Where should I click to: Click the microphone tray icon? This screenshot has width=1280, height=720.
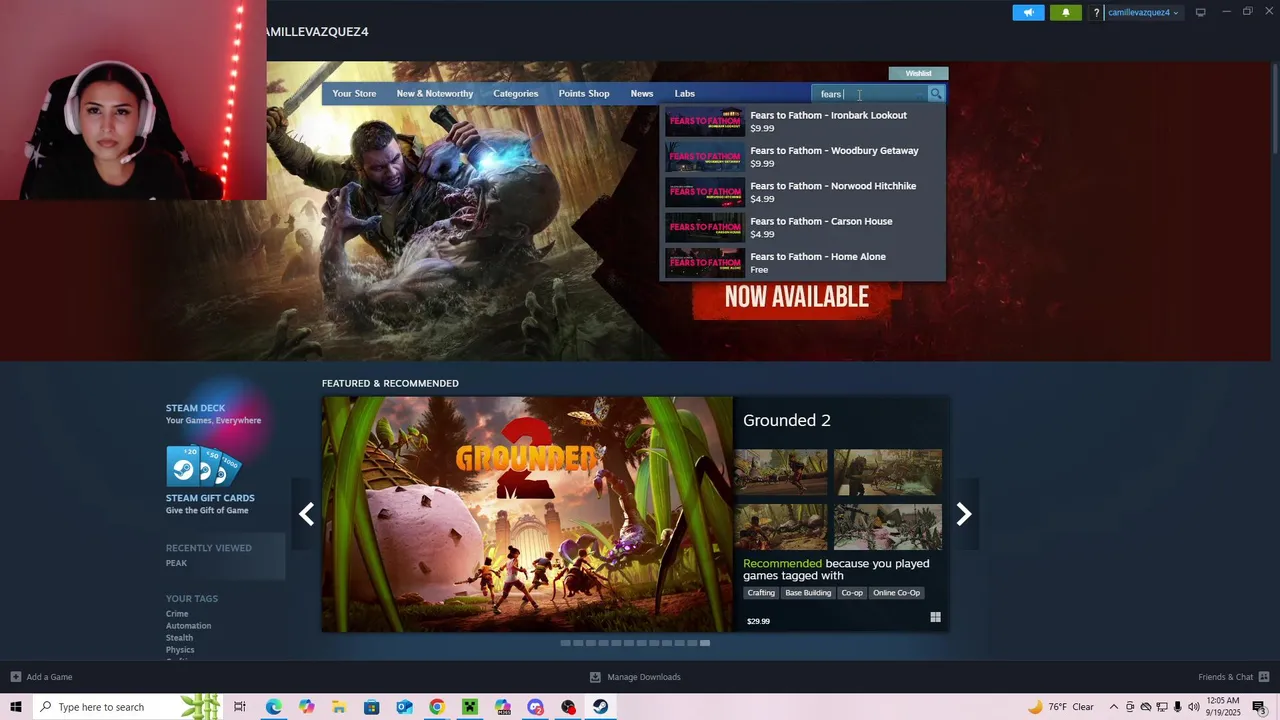tap(1177, 707)
